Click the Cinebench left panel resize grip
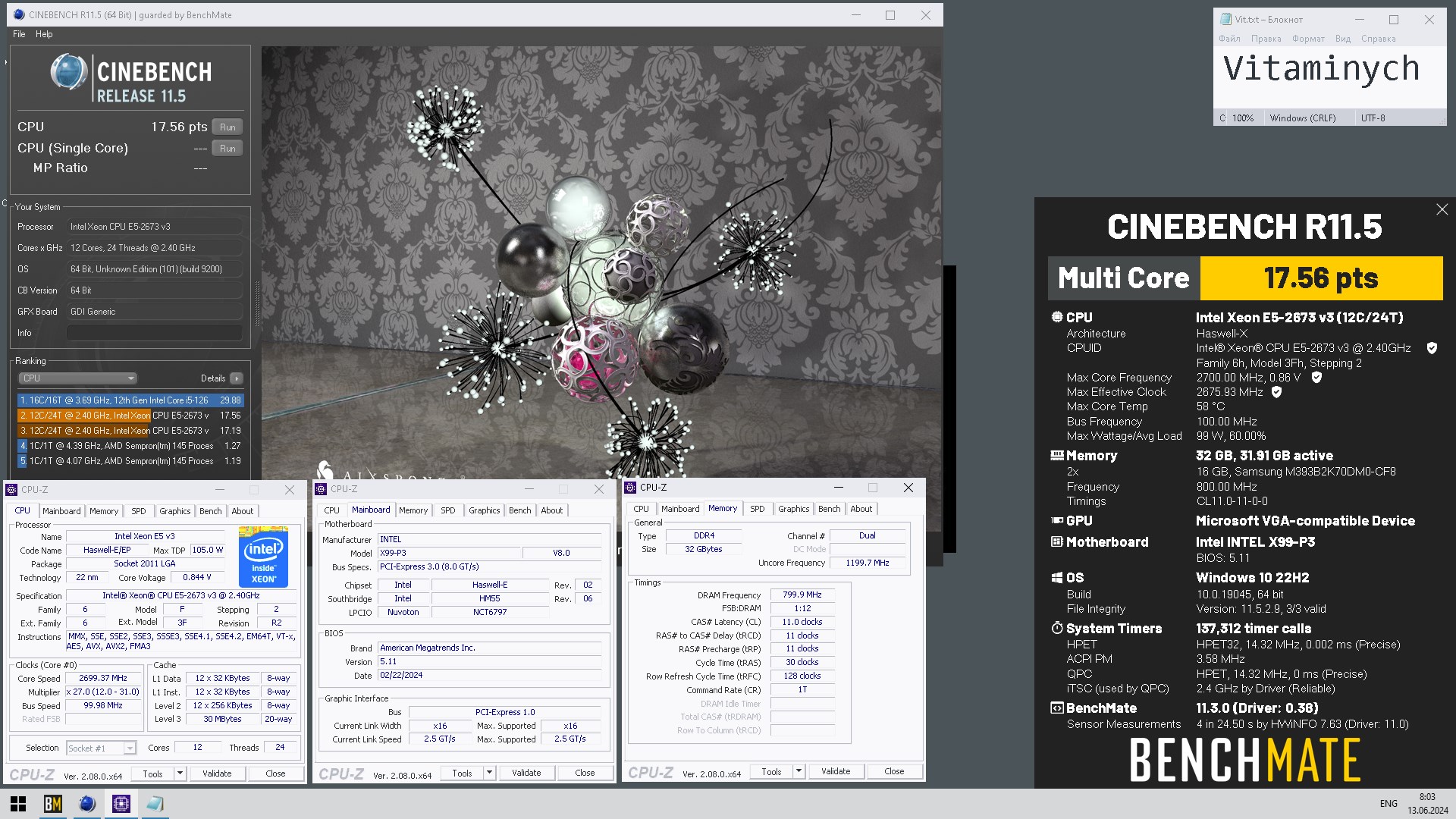Image resolution: width=1456 pixels, height=819 pixels. pyautogui.click(x=257, y=303)
